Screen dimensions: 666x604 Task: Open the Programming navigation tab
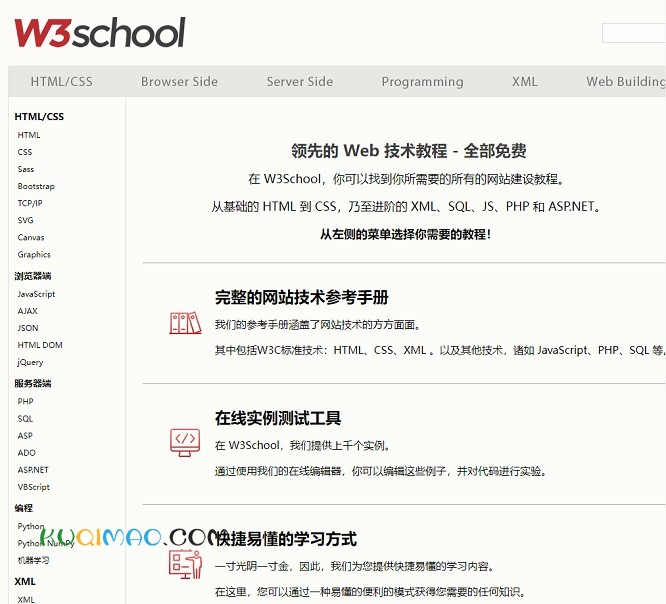pos(423,82)
